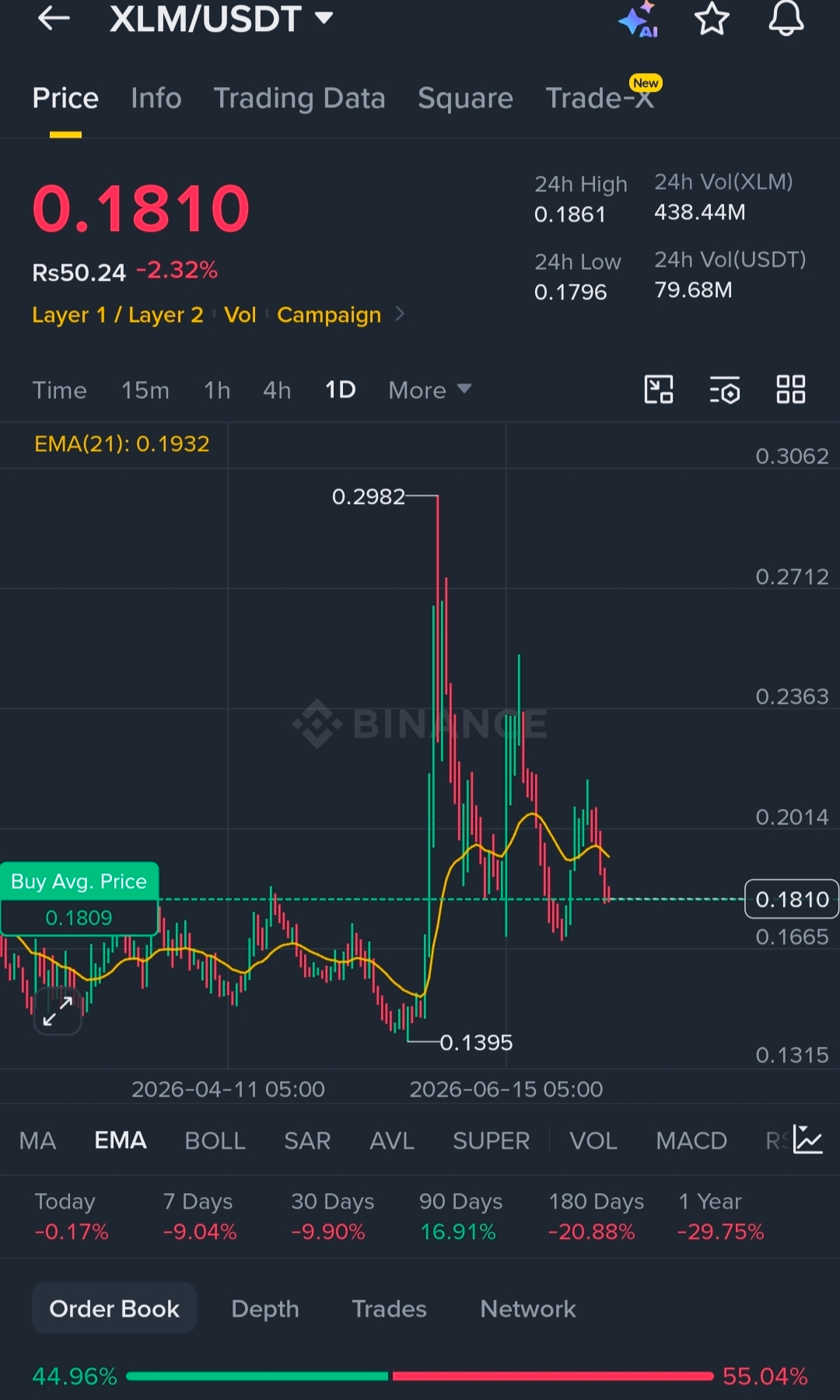840x1400 pixels.
Task: Open the Vol category tag
Action: 240,314
